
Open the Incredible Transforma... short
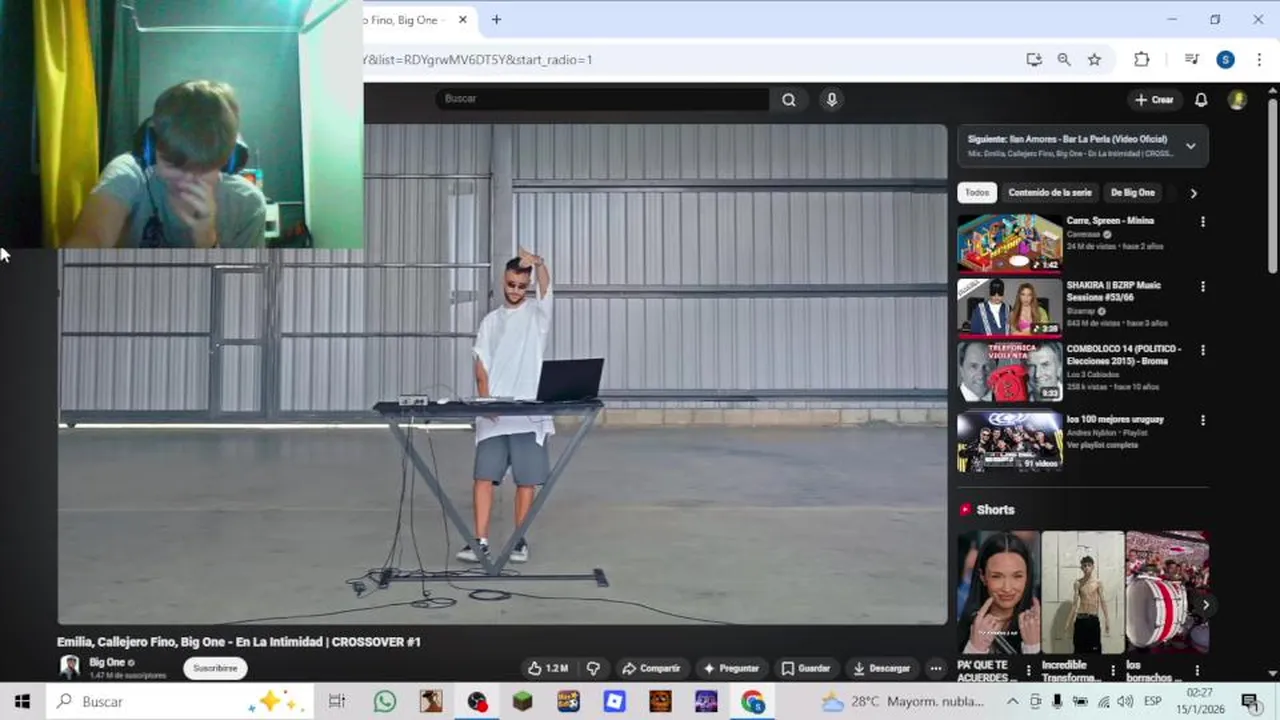coord(1083,592)
